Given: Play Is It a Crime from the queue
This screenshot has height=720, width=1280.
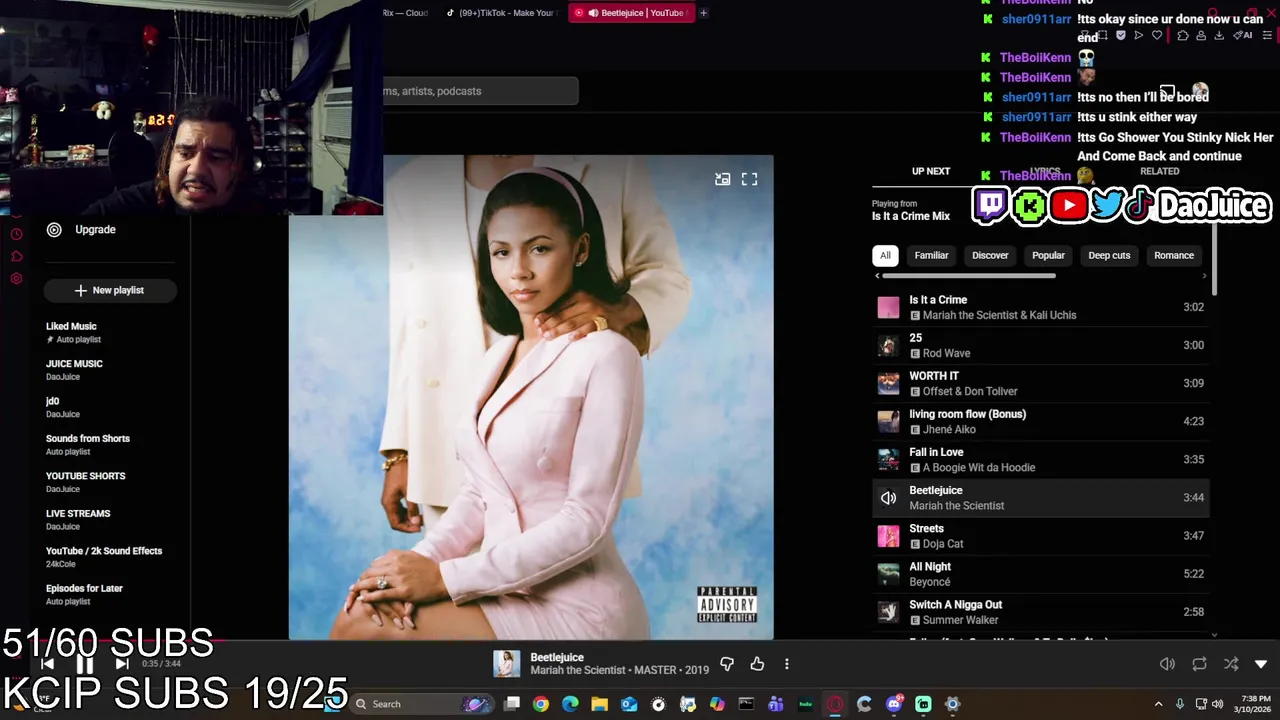Looking at the screenshot, I should pyautogui.click(x=1040, y=307).
